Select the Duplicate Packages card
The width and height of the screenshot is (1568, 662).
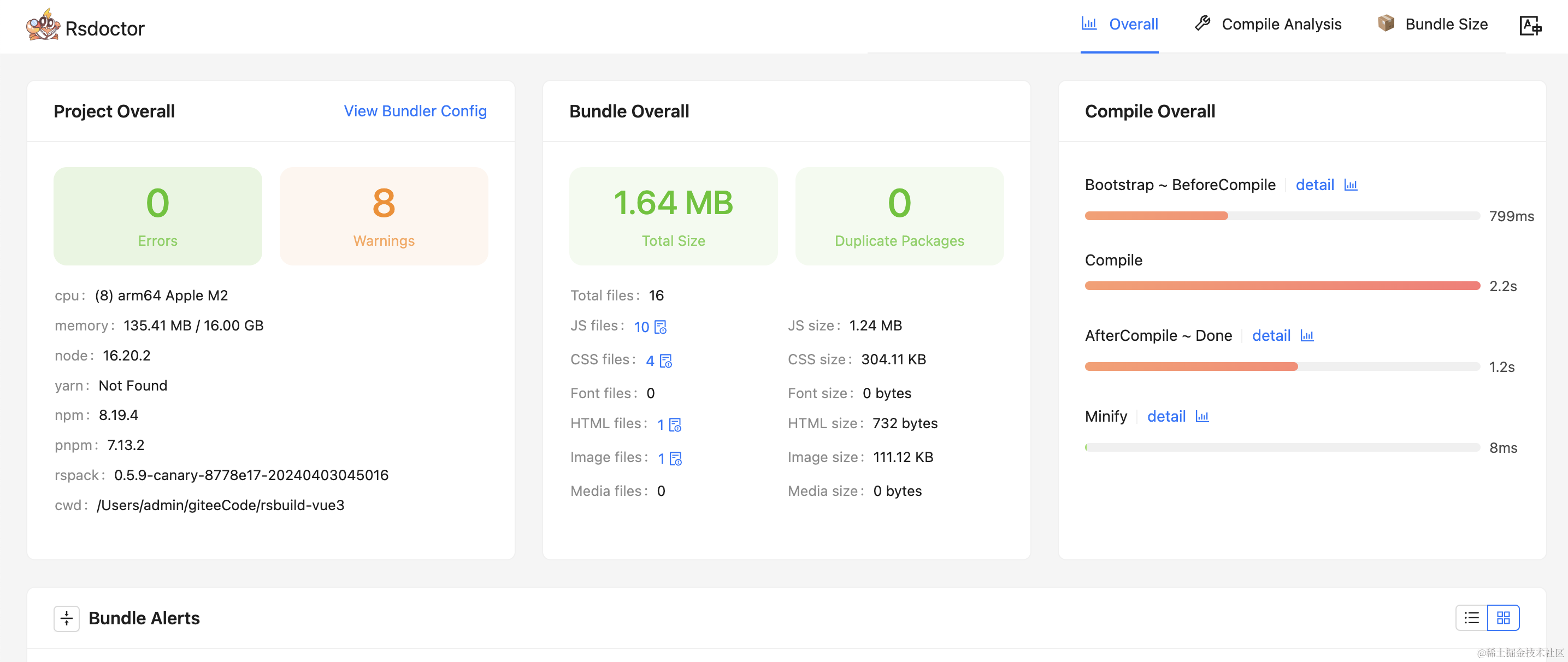(x=899, y=216)
